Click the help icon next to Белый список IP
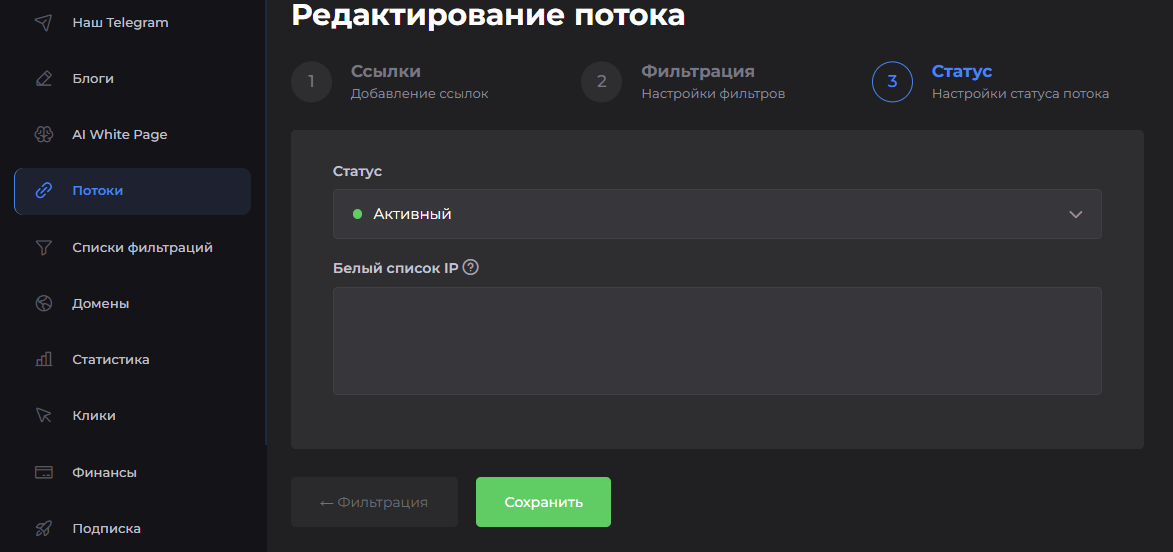The image size is (1173, 552). [x=471, y=267]
